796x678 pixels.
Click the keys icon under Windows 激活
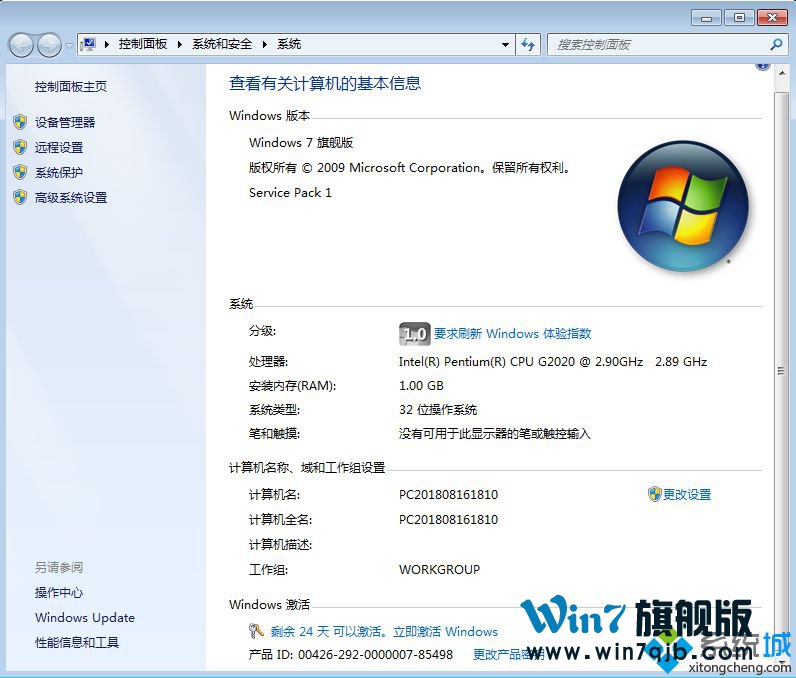point(256,631)
